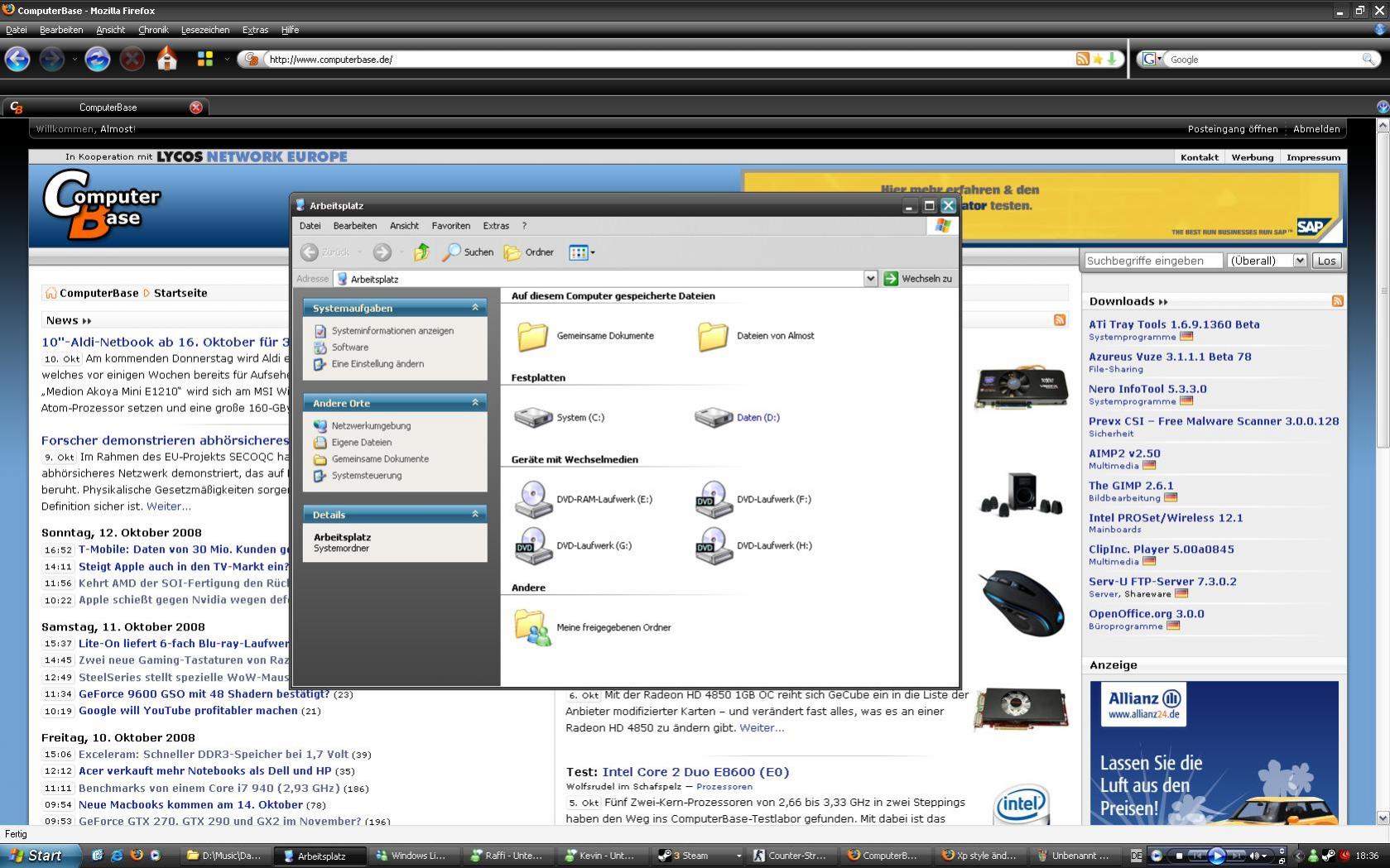Open the Kontakt link in page header
Image resolution: width=1390 pixels, height=868 pixels.
(x=1200, y=157)
